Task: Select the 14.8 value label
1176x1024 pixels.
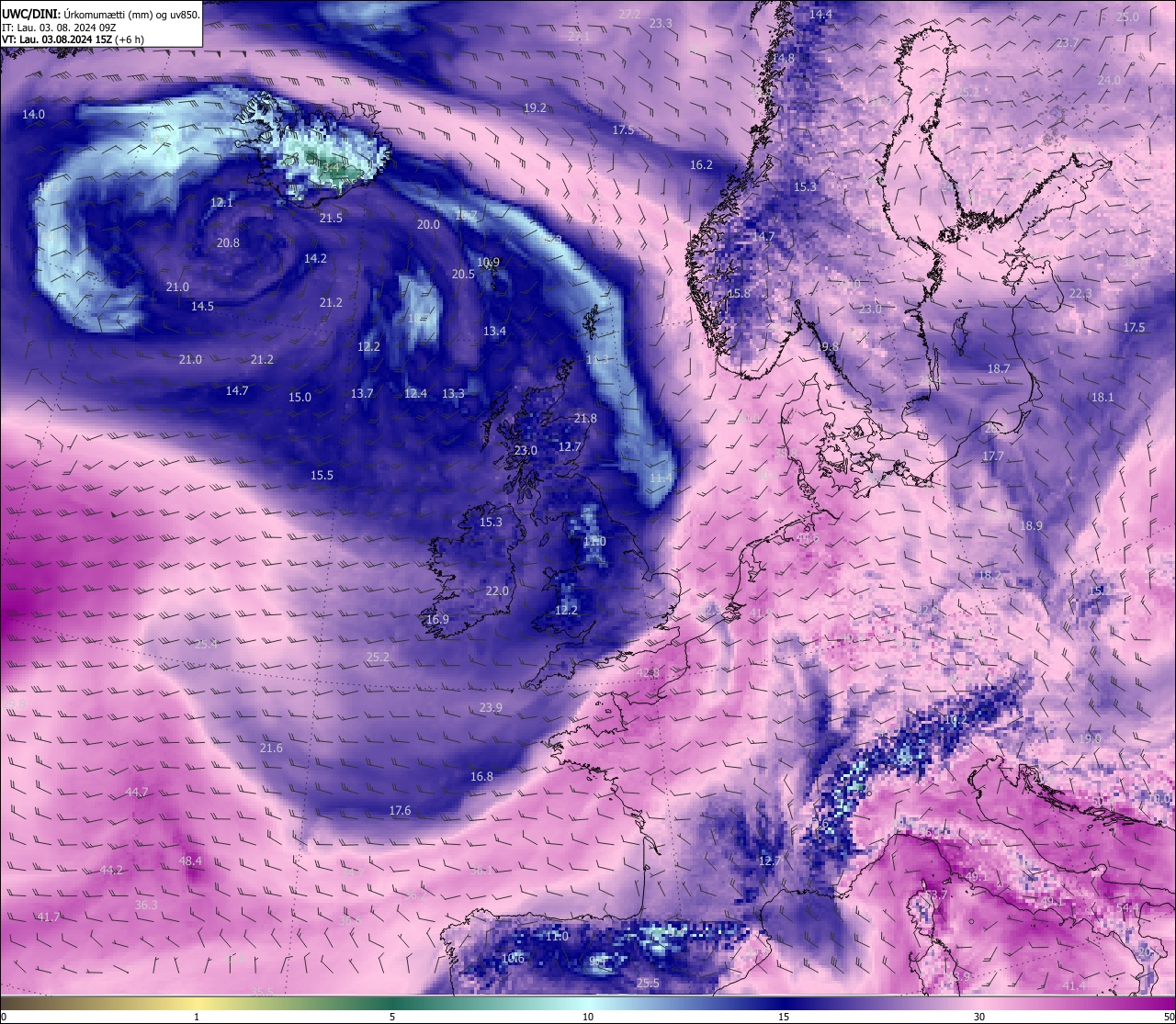Action: coord(783,58)
